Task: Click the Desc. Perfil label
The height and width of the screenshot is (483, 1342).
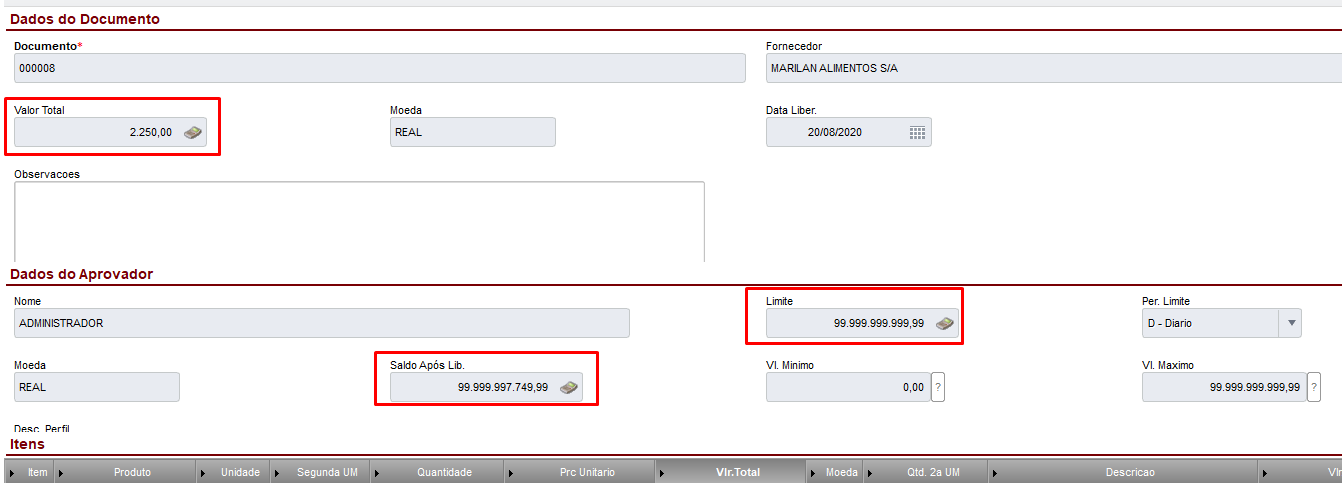Action: point(41,428)
